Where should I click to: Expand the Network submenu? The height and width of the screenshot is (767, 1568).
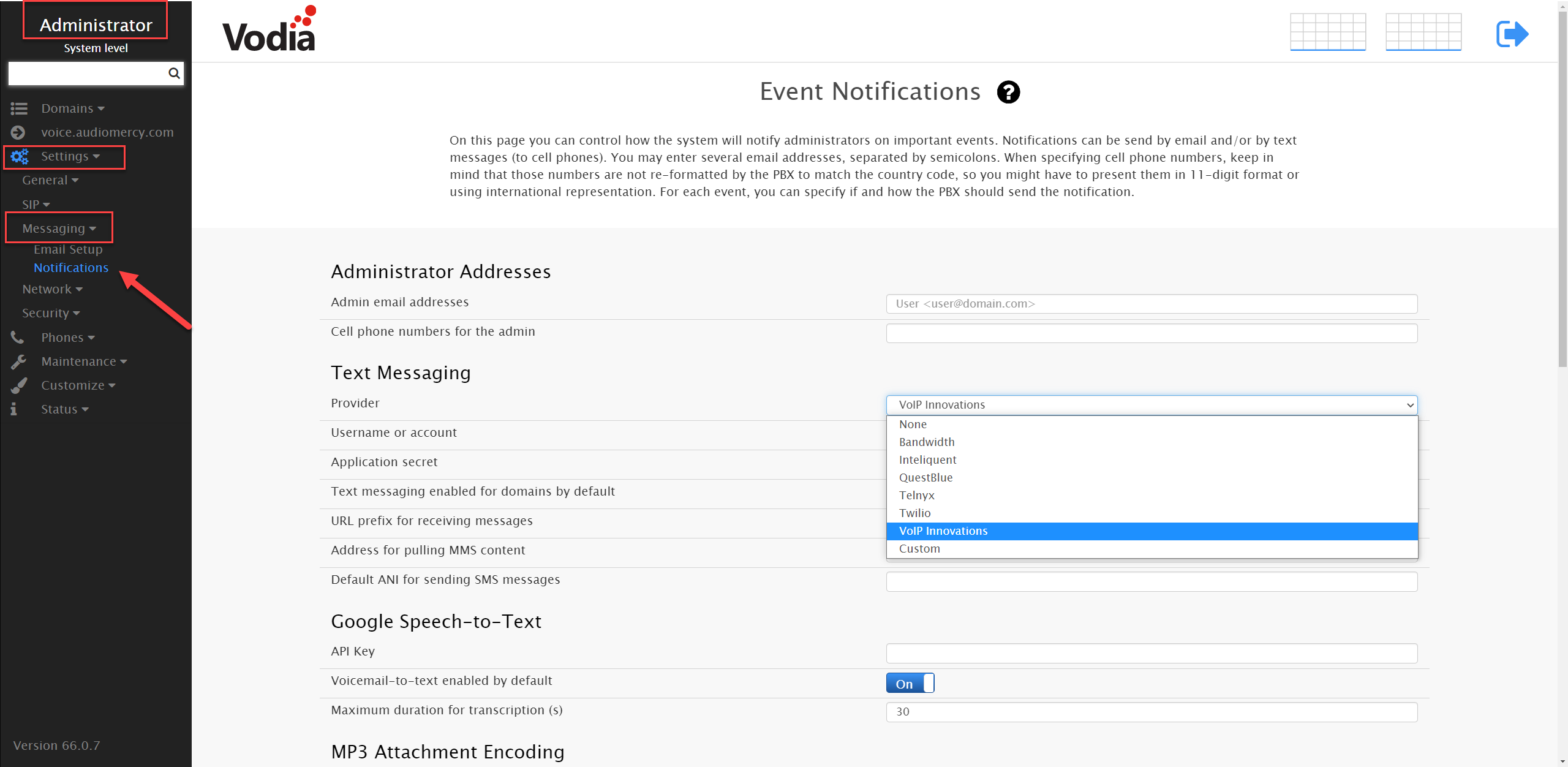pos(52,289)
